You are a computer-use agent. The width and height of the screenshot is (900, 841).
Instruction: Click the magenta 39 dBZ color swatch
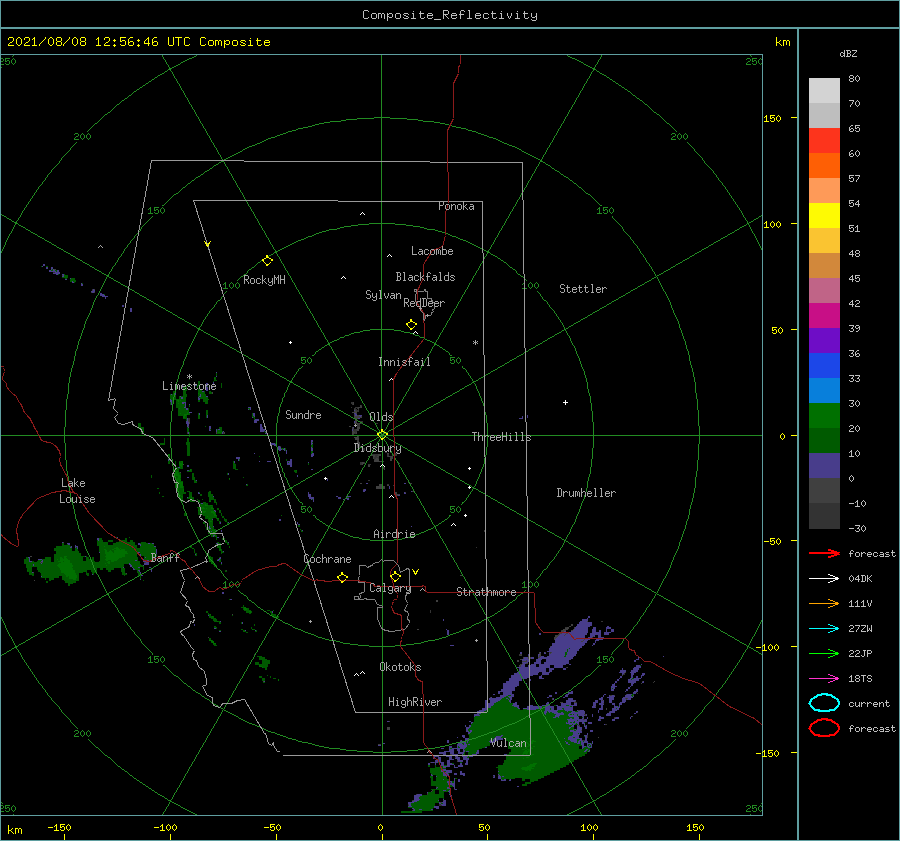tap(824, 316)
